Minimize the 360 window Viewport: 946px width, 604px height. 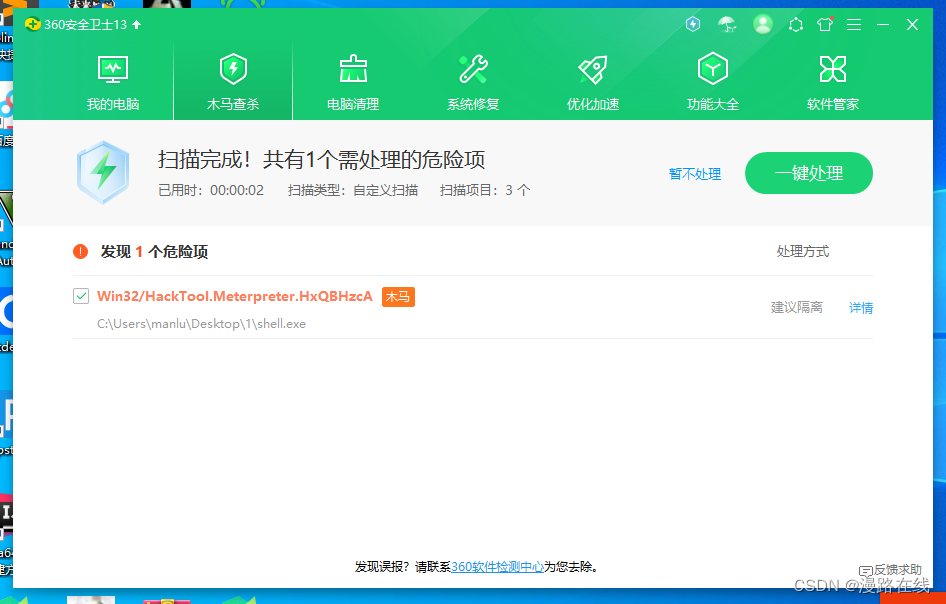tap(883, 24)
